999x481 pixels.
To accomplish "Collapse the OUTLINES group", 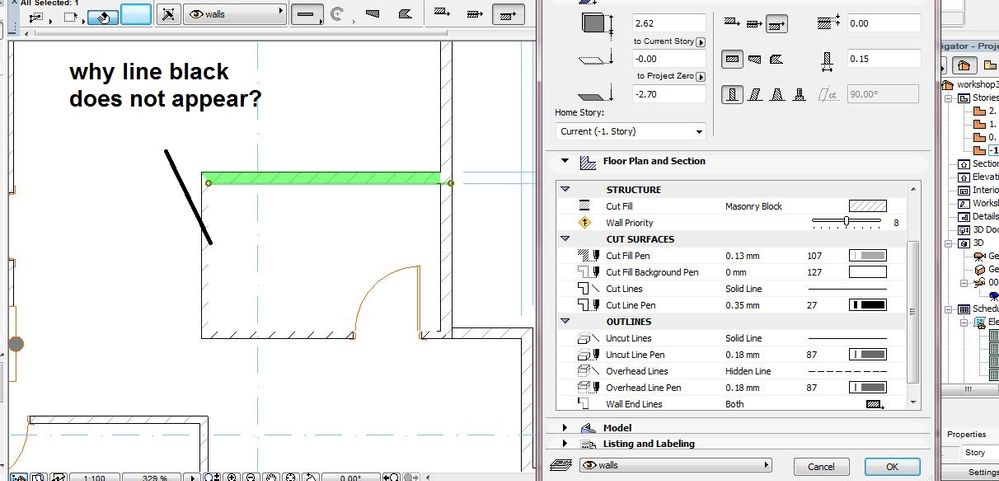I will pyautogui.click(x=564, y=321).
